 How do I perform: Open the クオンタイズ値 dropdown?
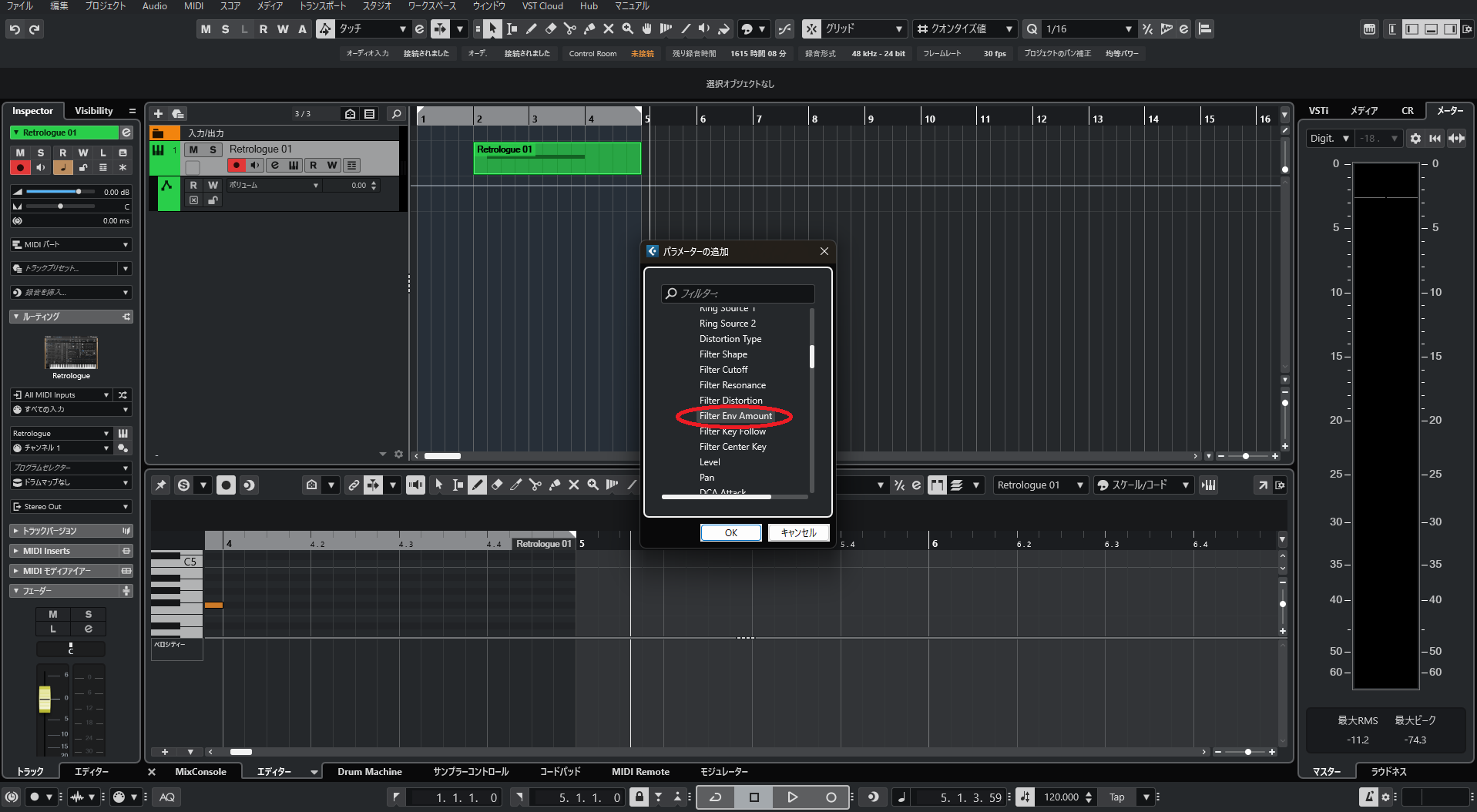(965, 29)
